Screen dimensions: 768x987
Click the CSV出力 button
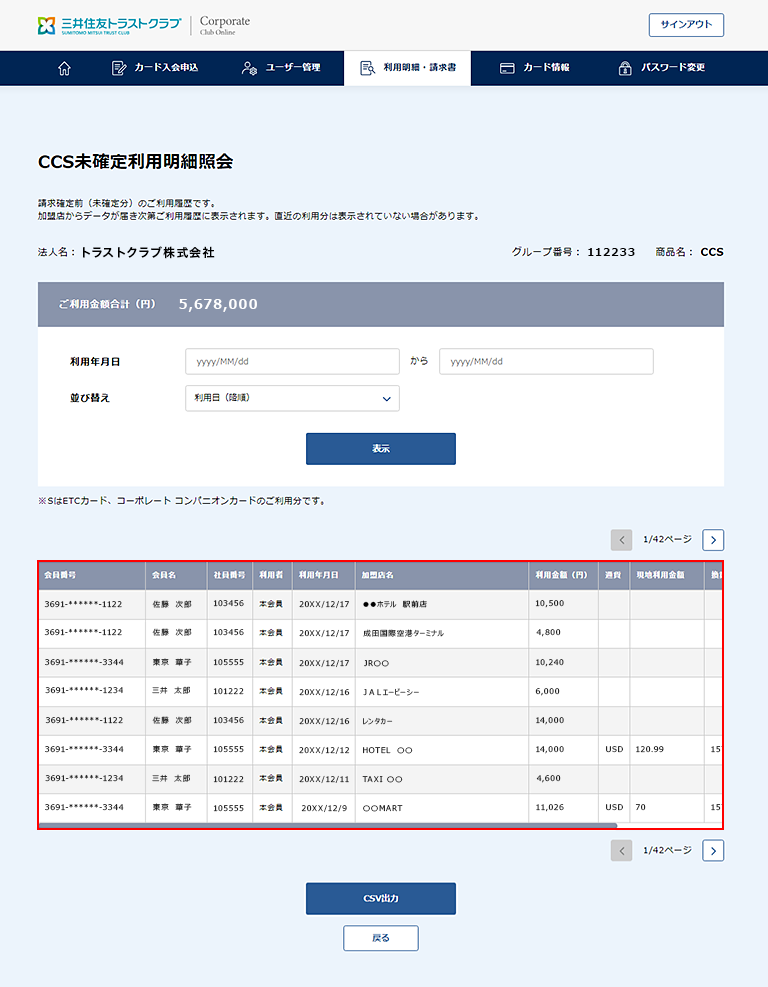380,899
